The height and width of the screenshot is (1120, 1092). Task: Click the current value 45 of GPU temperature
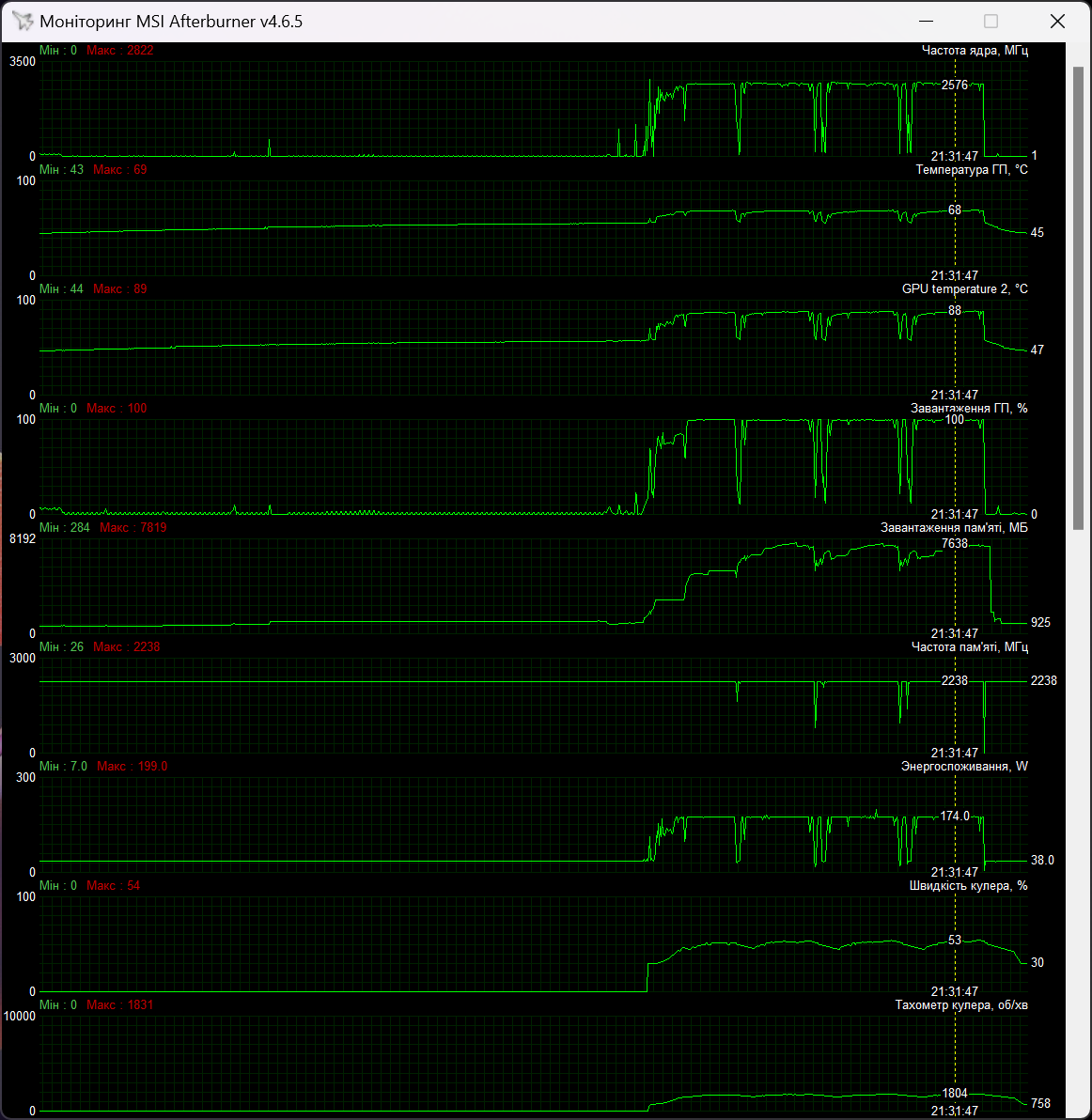pyautogui.click(x=1037, y=233)
